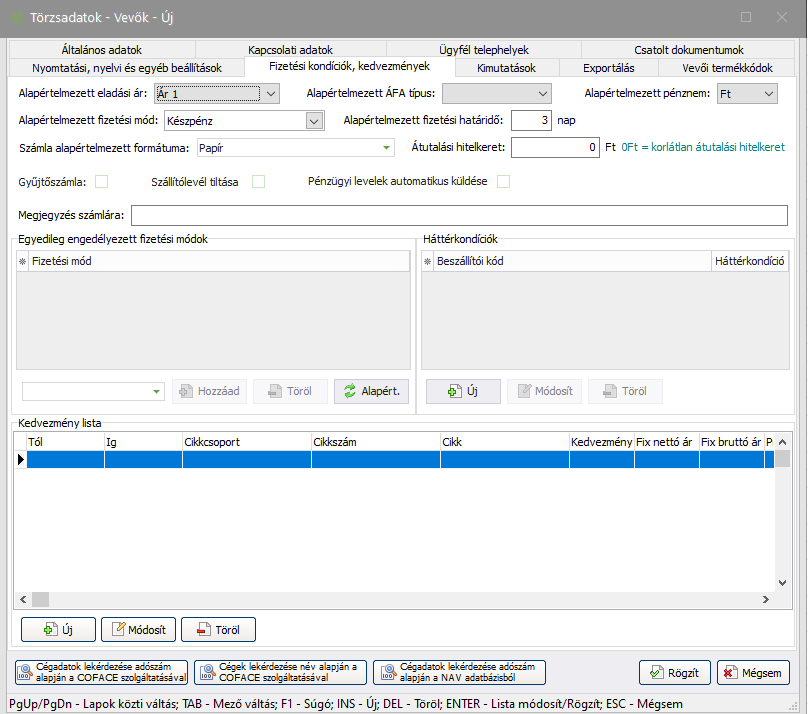Click the Rögzít save button

[x=674, y=672]
